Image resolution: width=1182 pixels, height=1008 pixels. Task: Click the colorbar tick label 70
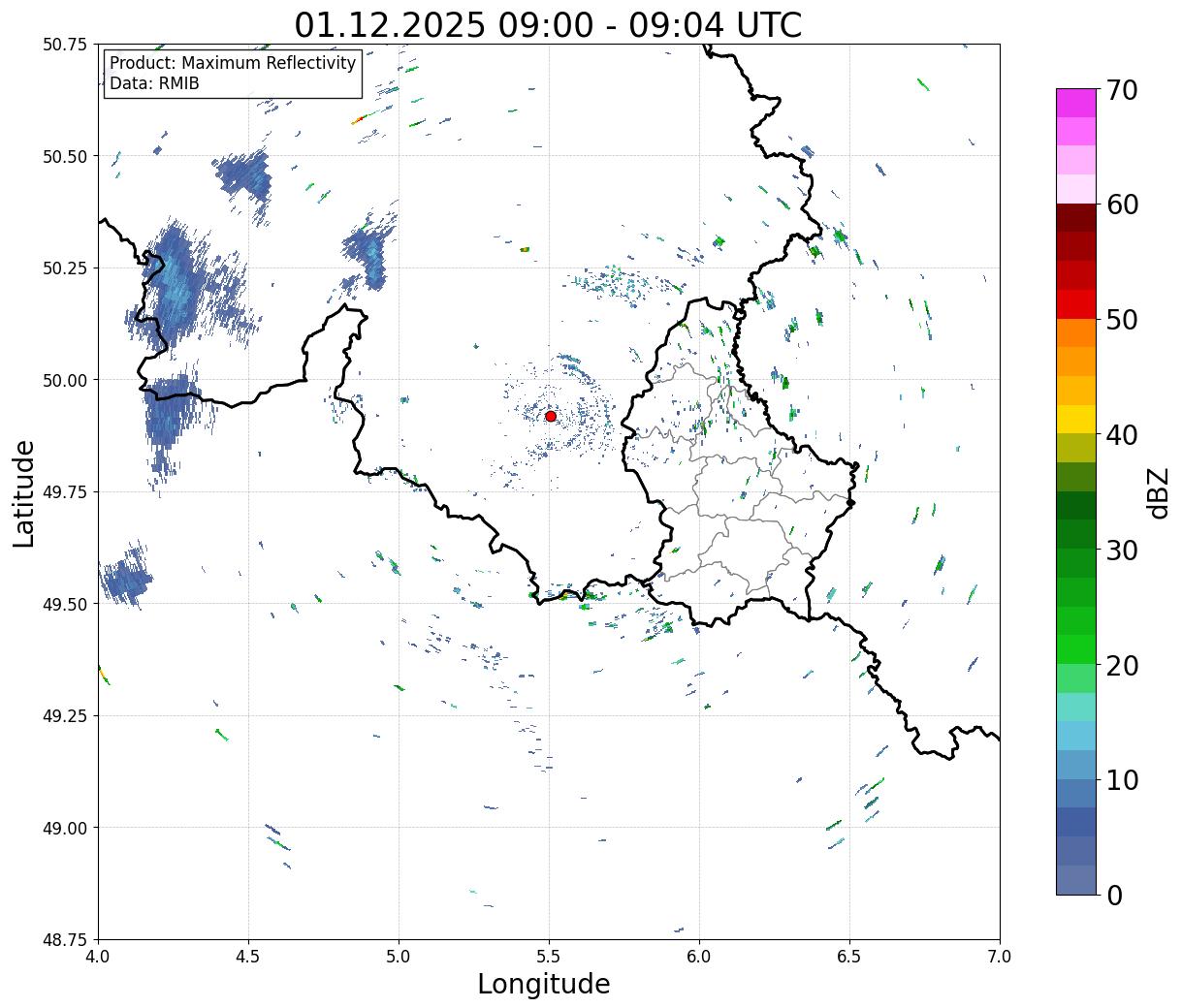(x=1122, y=90)
